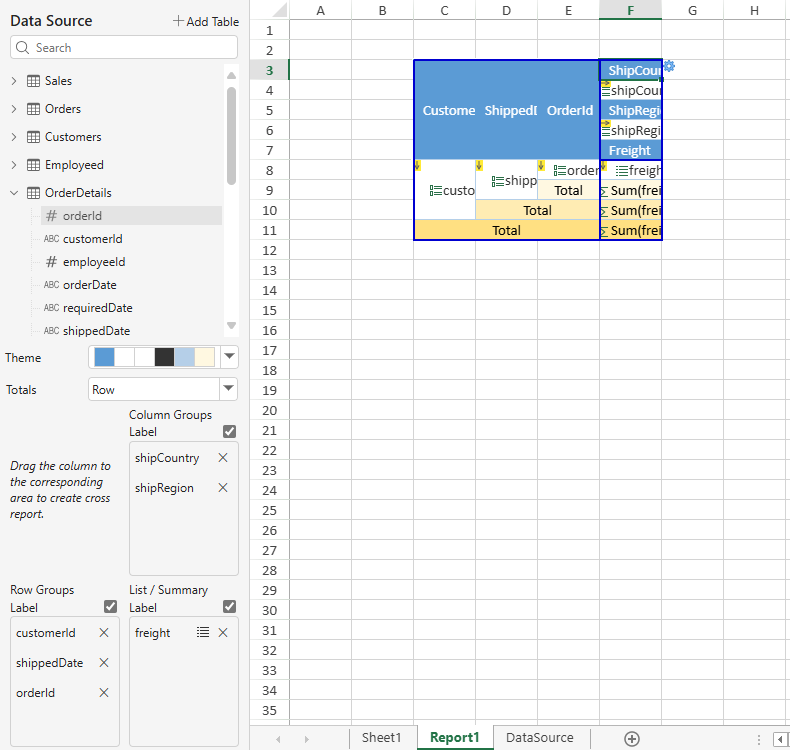Click the settings gear icon beside ShipCountry cell

[x=669, y=66]
